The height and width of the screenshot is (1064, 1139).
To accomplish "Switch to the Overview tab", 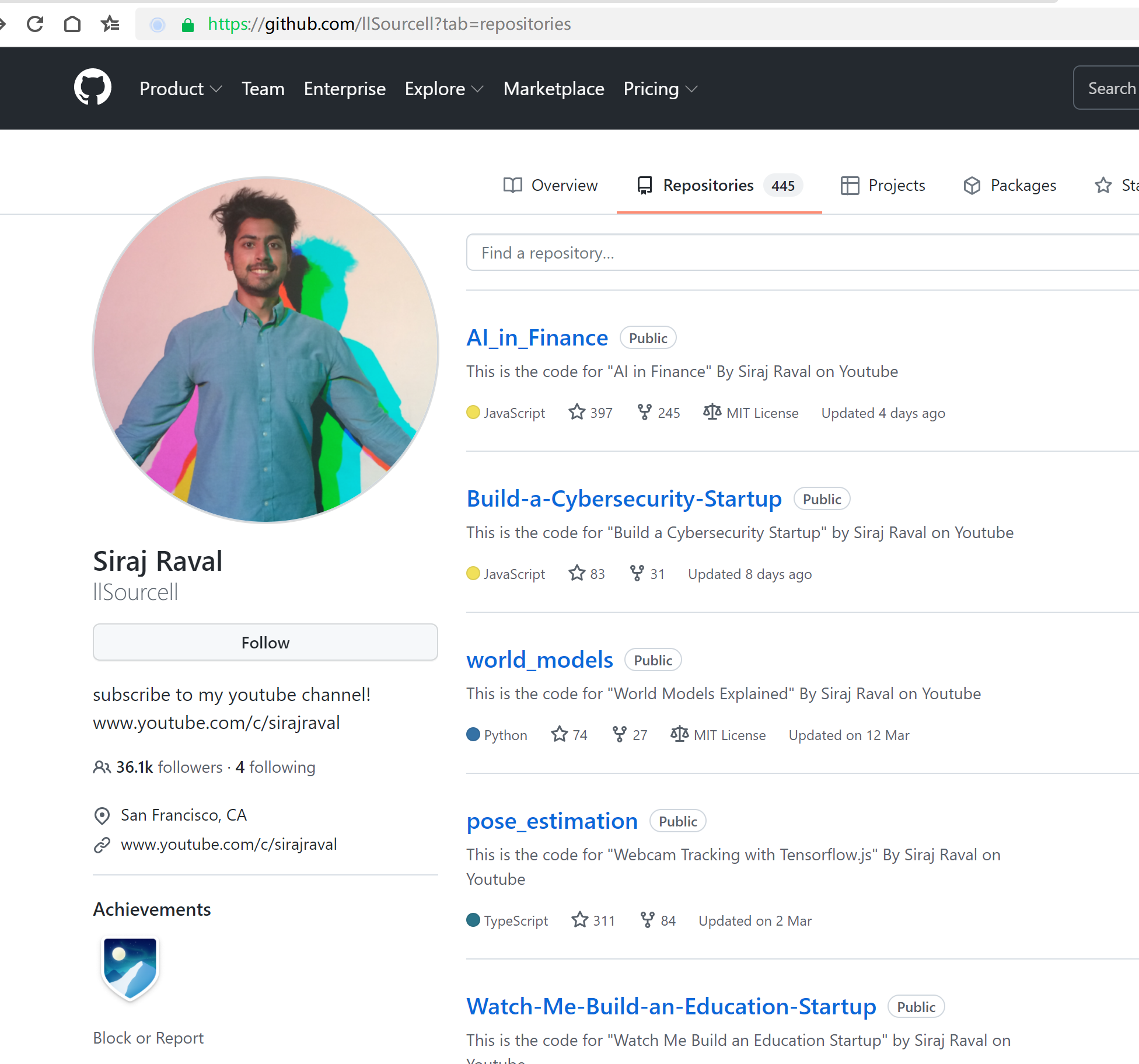I will [550, 185].
